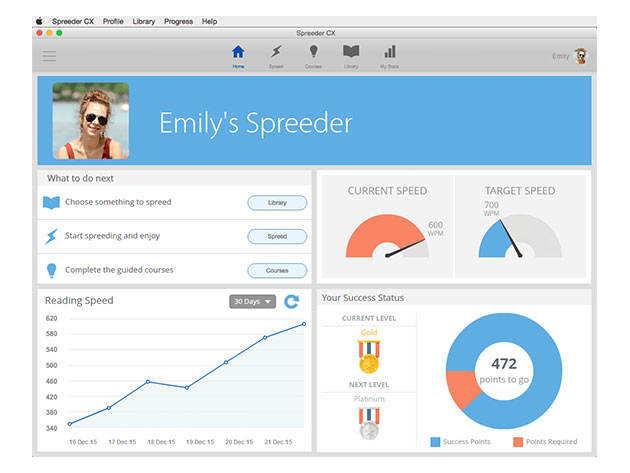Click the 'Gold' level label
The height and width of the screenshot is (473, 630).
point(369,332)
